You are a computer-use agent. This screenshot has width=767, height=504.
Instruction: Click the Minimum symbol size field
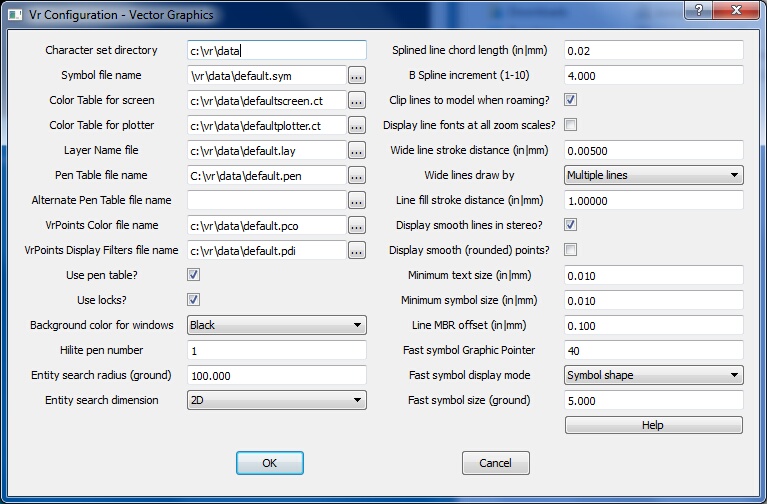(x=654, y=300)
